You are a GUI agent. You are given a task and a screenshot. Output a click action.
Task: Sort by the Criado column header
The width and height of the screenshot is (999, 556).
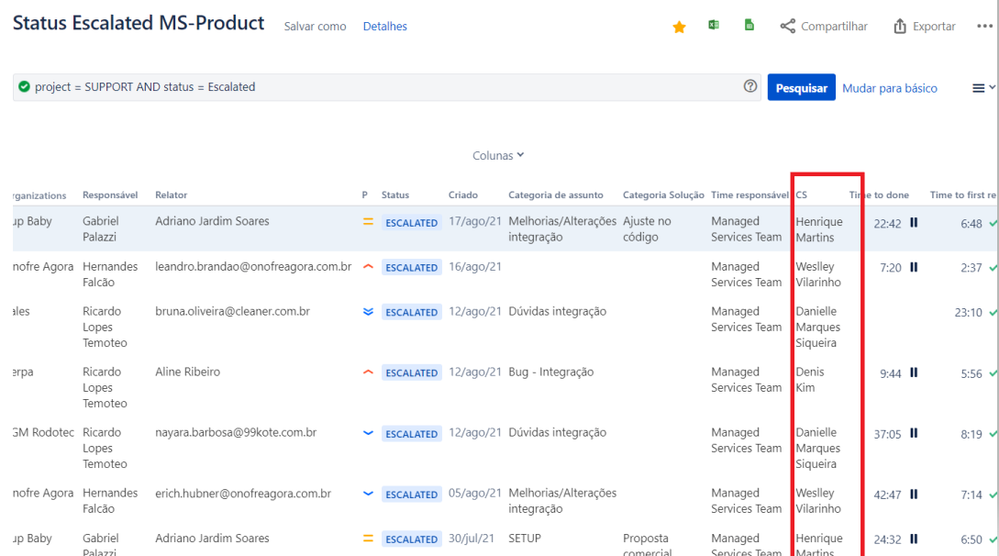click(x=463, y=195)
